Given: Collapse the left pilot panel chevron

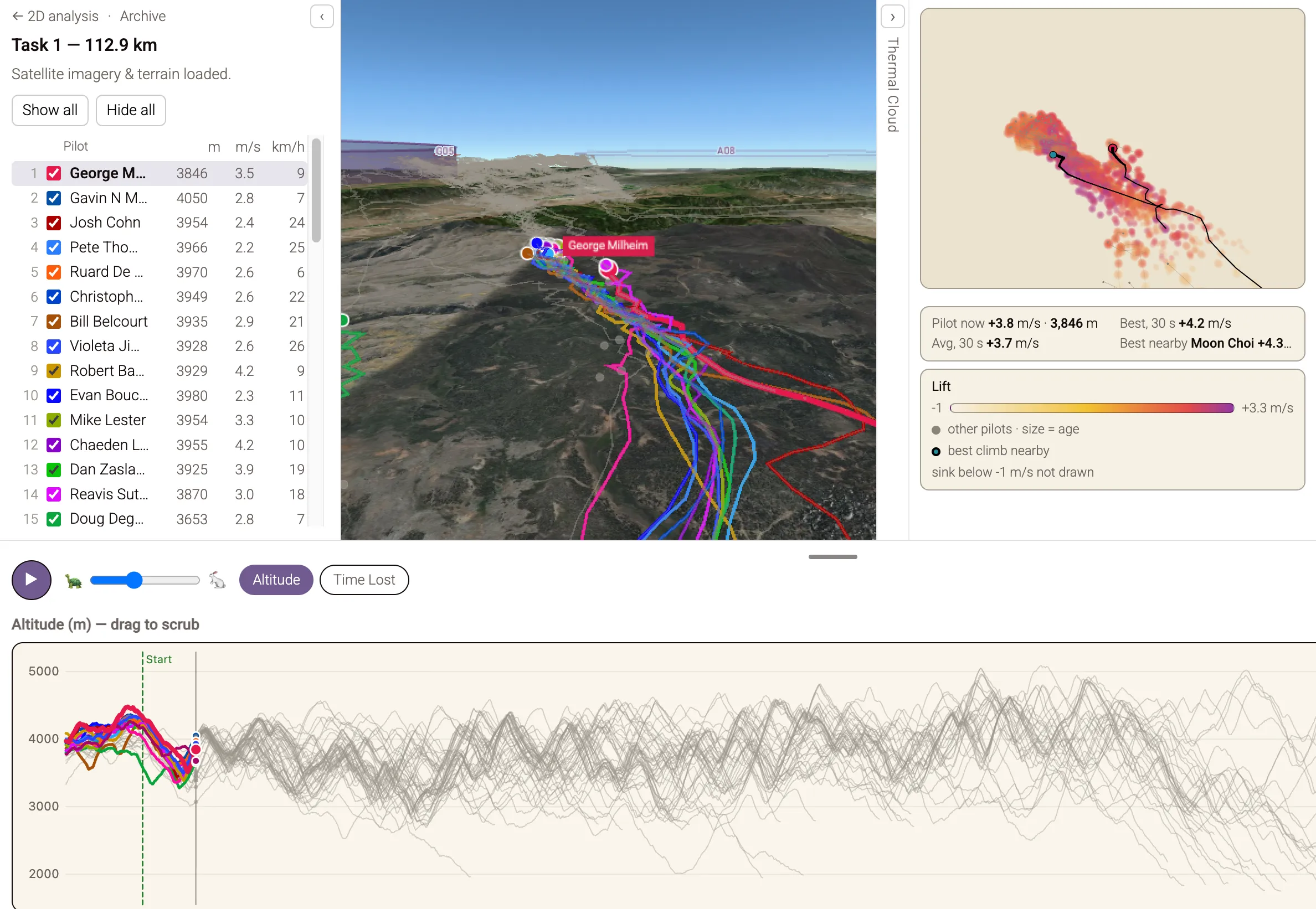Looking at the screenshot, I should [x=322, y=17].
